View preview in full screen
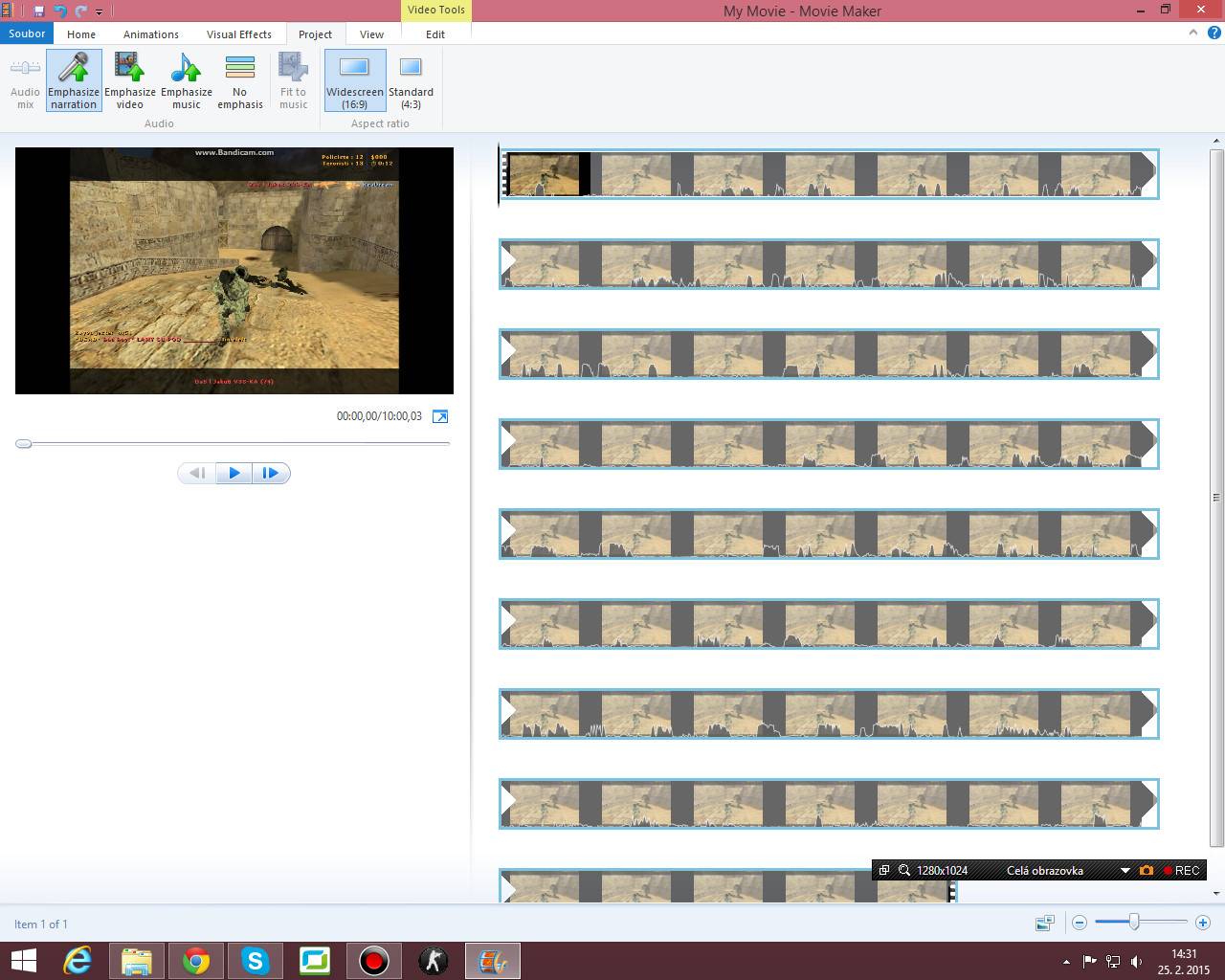1225x980 pixels. pyautogui.click(x=440, y=416)
